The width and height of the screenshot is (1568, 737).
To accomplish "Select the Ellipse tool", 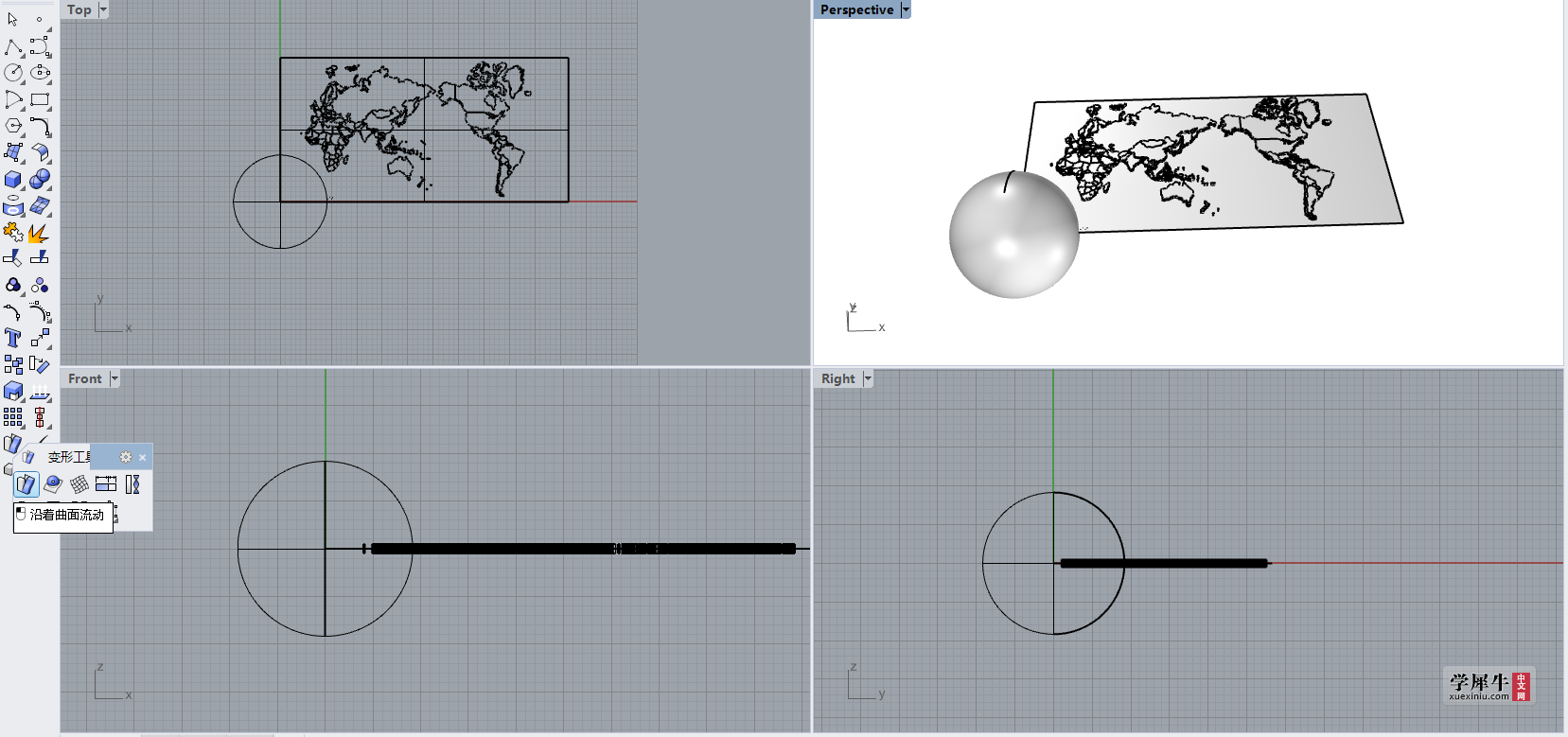I will [40, 73].
